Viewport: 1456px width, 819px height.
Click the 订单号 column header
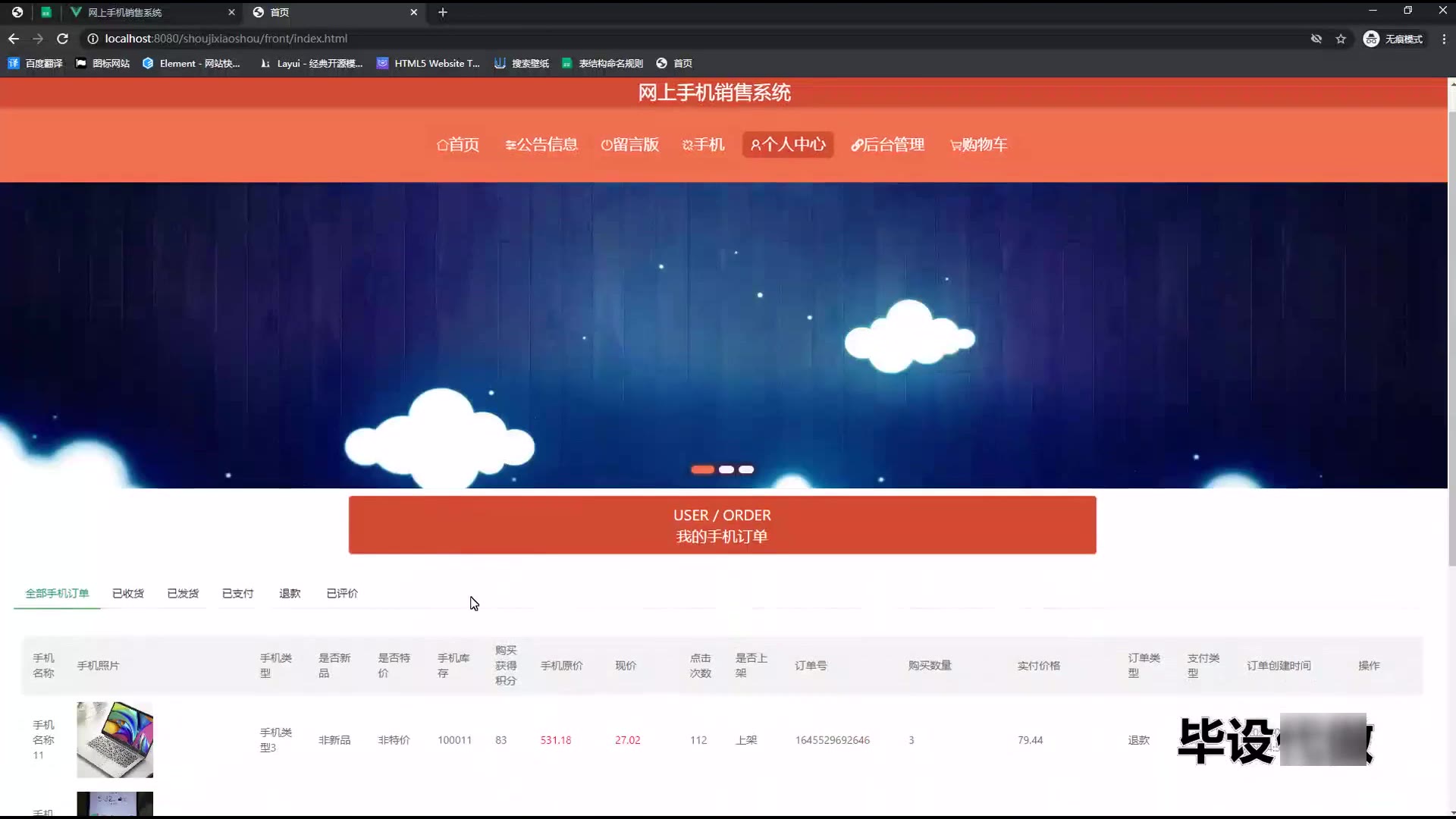pos(811,666)
